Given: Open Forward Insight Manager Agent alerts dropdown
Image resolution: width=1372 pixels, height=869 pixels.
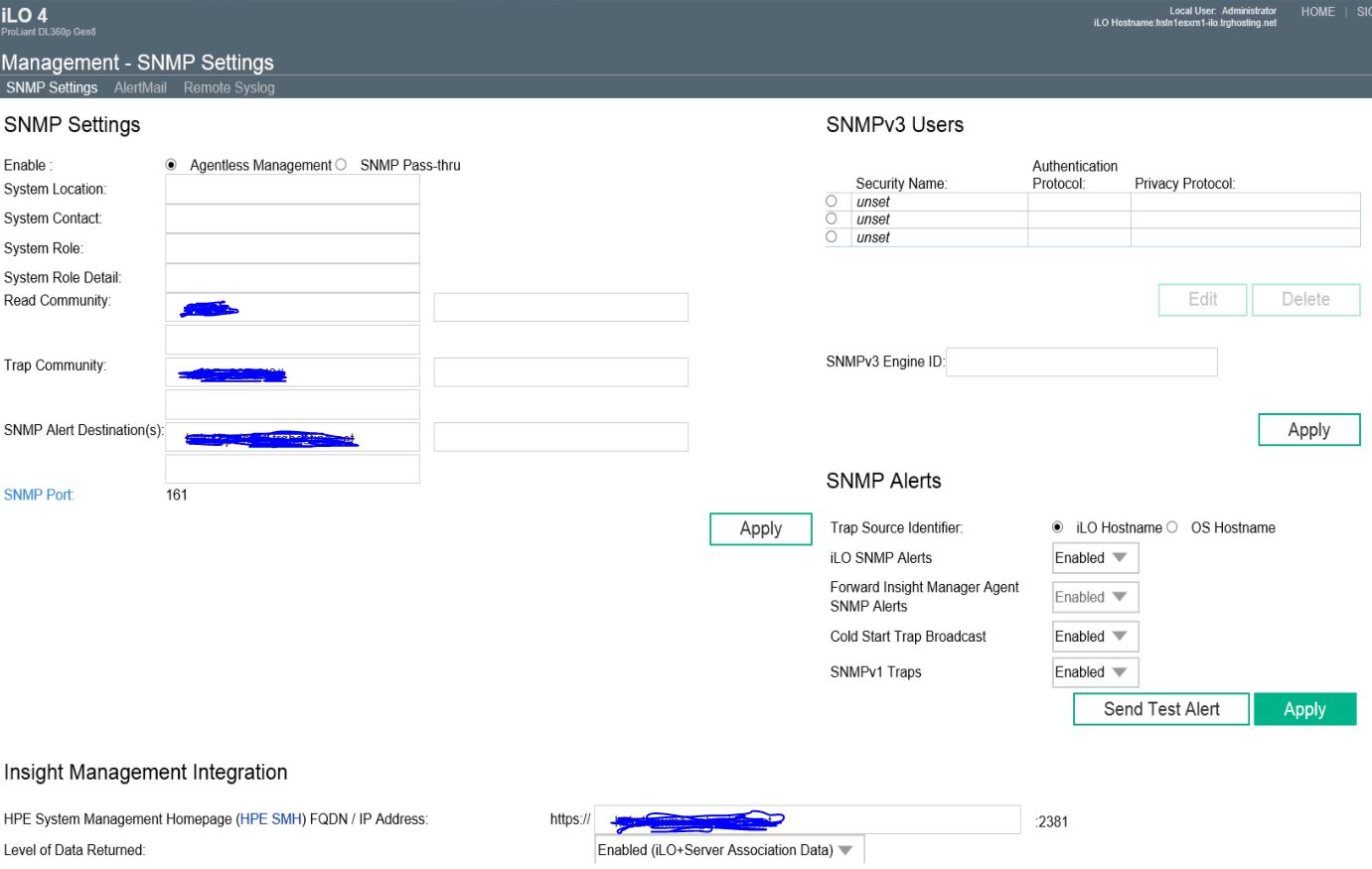Looking at the screenshot, I should pos(1095,597).
